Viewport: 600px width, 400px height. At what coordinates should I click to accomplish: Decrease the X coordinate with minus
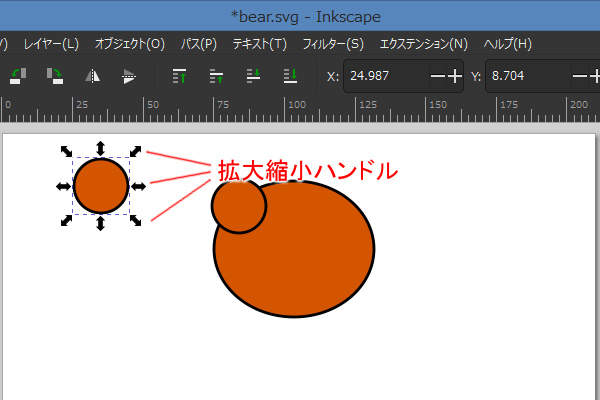(x=437, y=76)
